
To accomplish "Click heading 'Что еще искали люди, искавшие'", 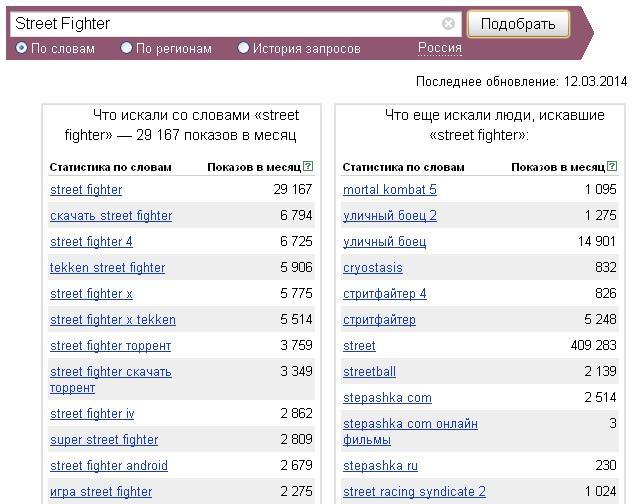I will click(495, 115).
